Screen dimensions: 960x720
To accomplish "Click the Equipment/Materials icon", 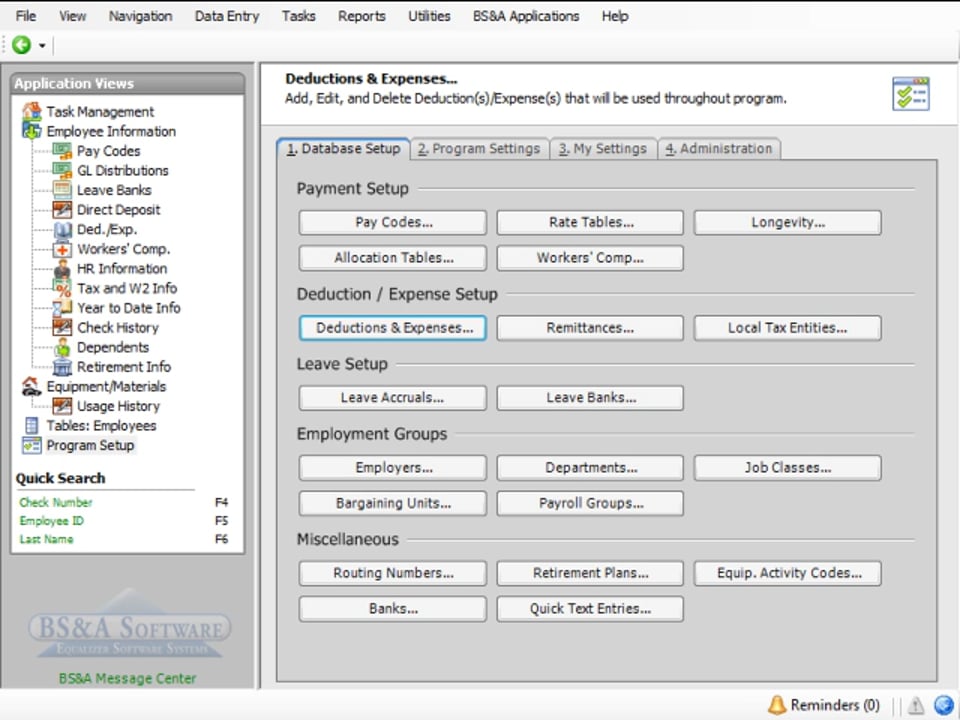I will (x=32, y=386).
